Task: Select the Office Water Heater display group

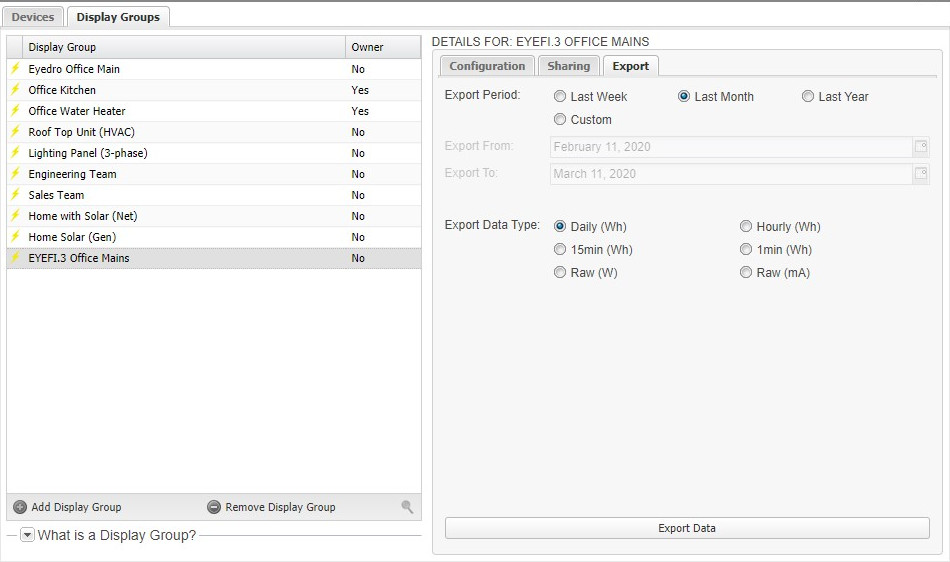Action: (214, 111)
